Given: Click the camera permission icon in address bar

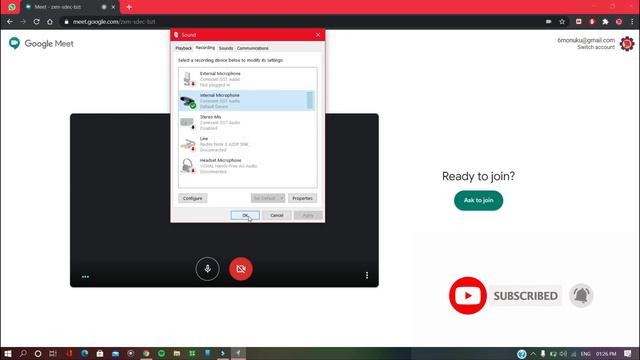Looking at the screenshot, I should tap(549, 22).
